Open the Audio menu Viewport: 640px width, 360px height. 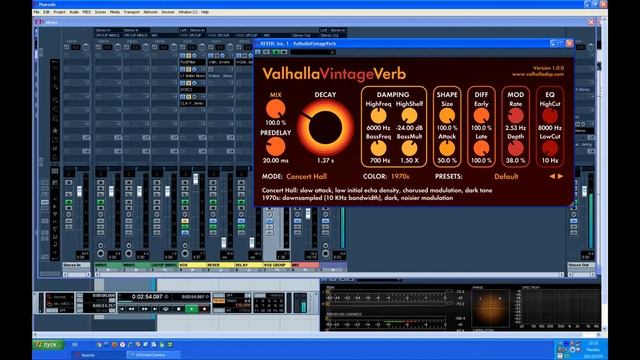click(x=74, y=12)
